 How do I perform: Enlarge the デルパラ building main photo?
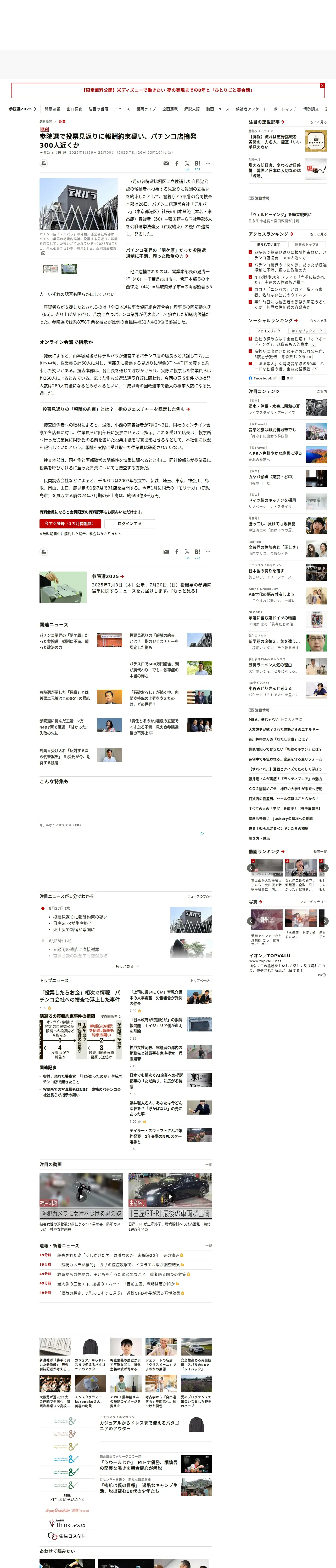[79, 204]
